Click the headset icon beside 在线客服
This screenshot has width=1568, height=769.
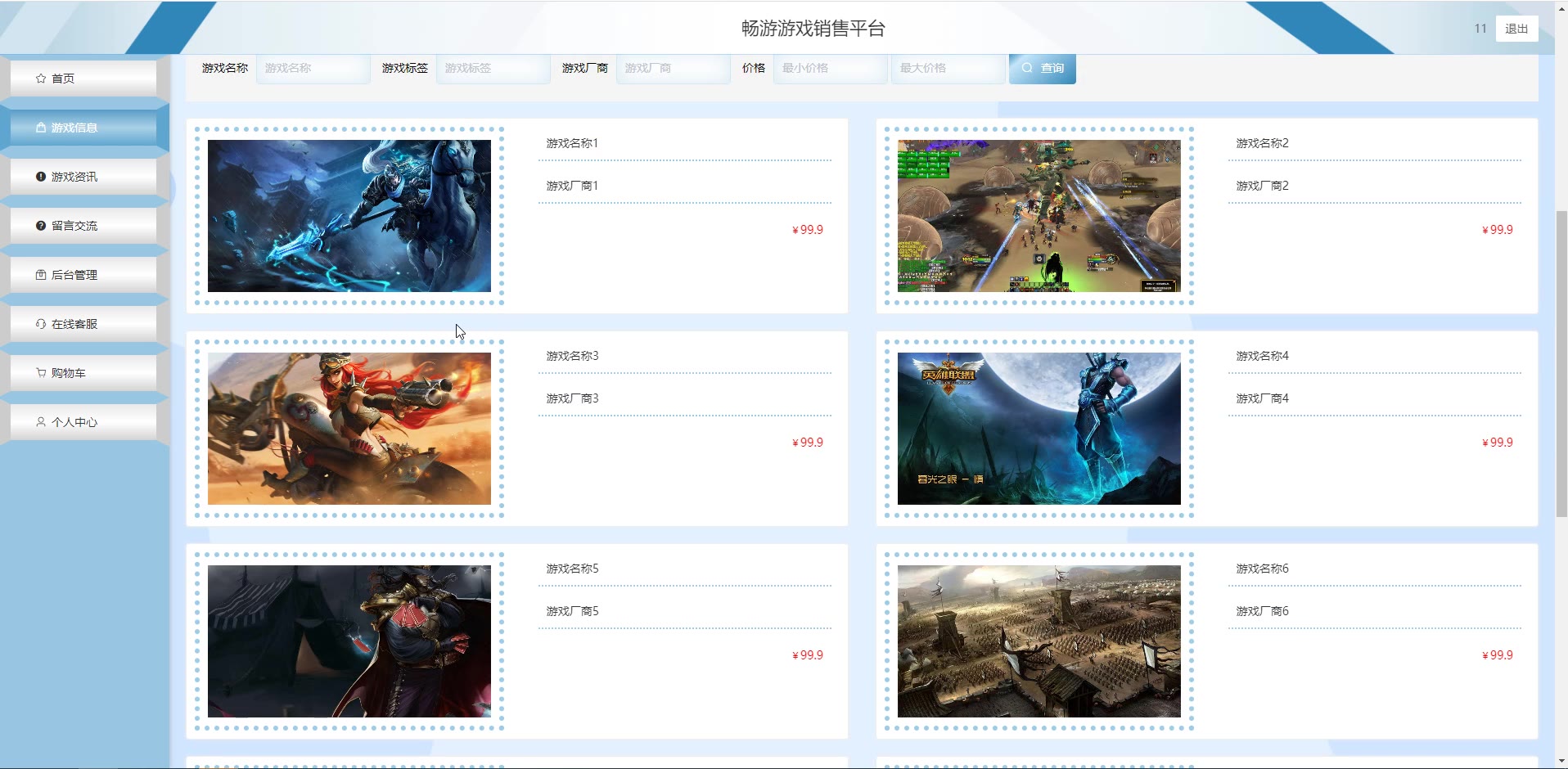pyautogui.click(x=41, y=324)
